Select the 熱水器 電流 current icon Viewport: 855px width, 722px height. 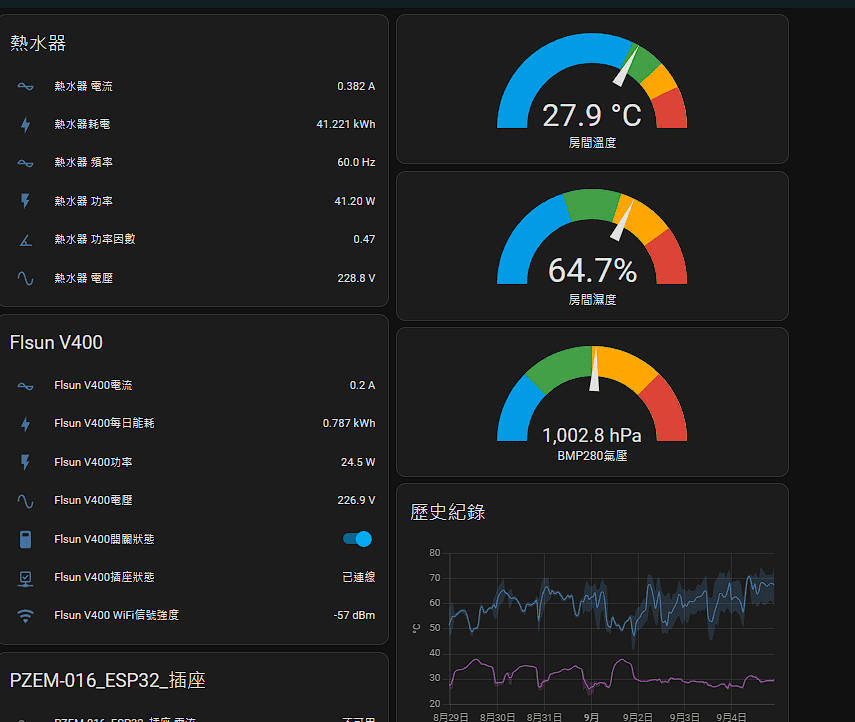click(25, 86)
